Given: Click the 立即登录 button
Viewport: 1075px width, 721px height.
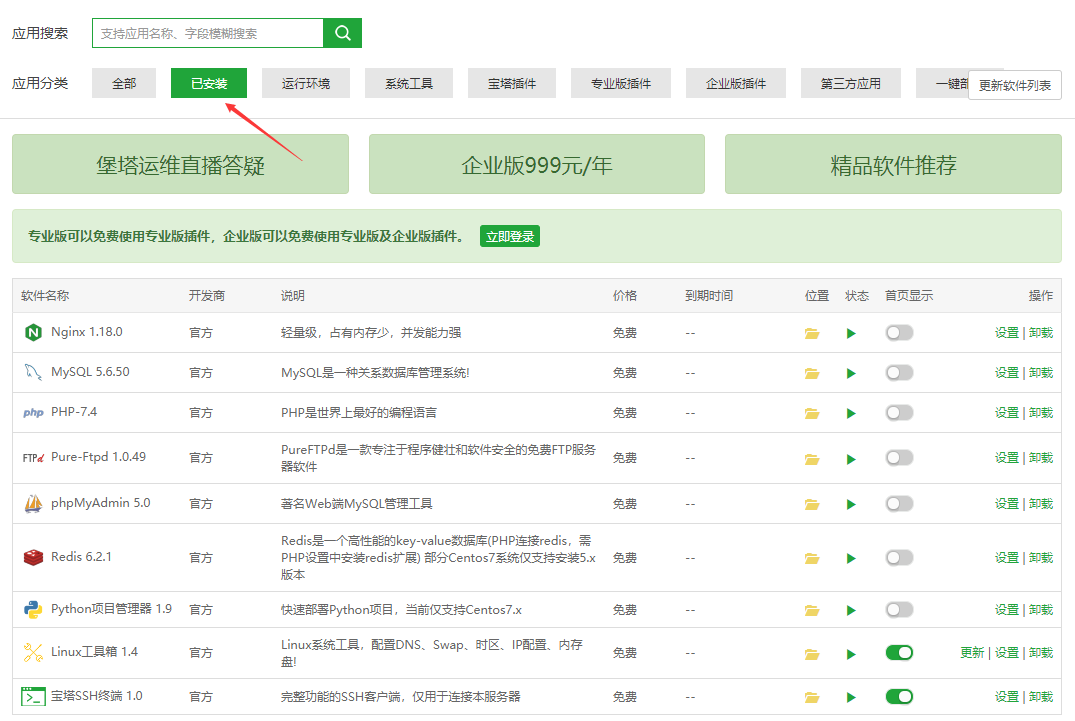Looking at the screenshot, I should click(x=509, y=236).
